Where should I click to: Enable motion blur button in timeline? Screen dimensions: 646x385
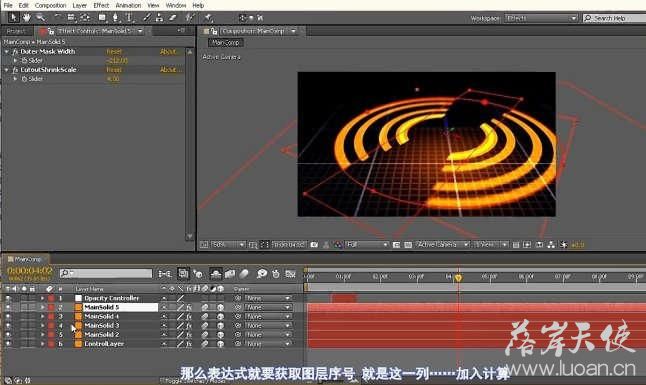tap(245, 273)
